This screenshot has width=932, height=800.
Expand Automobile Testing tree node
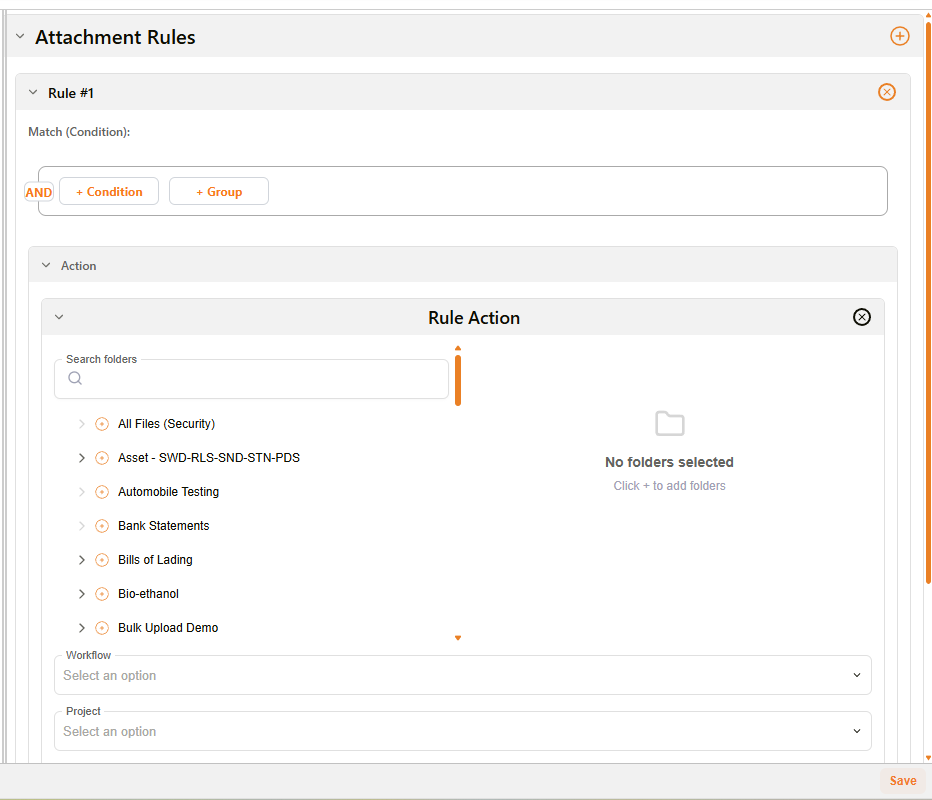pos(81,492)
